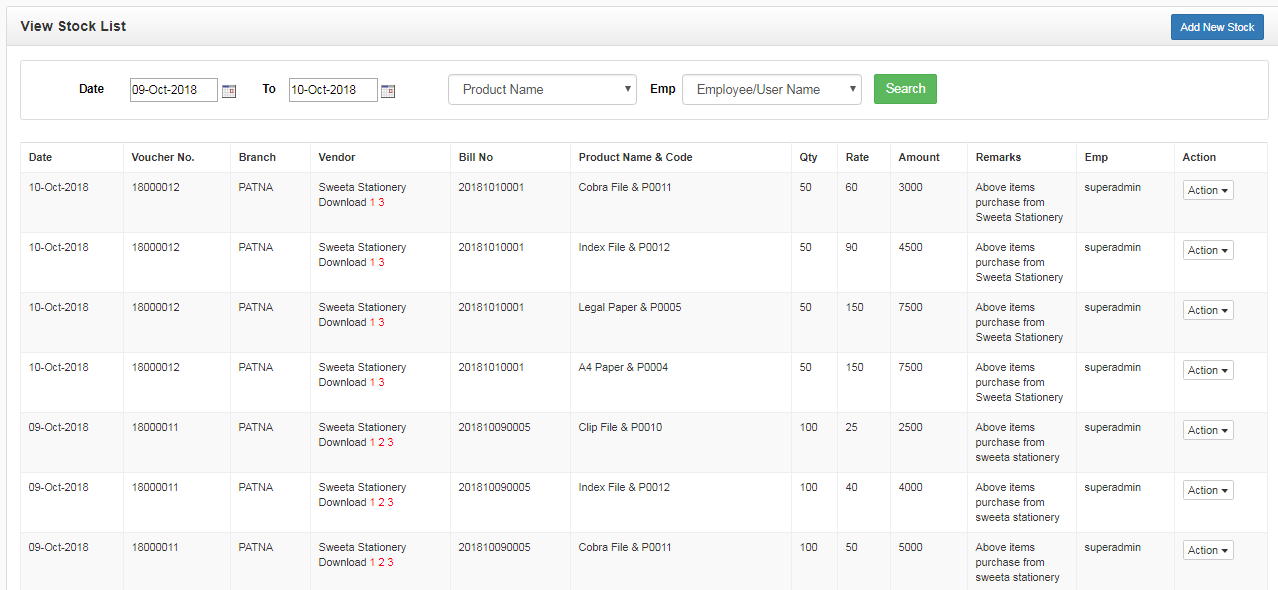Image resolution: width=1278 pixels, height=590 pixels.
Task: Click the Bill No column header
Action: click(x=476, y=157)
